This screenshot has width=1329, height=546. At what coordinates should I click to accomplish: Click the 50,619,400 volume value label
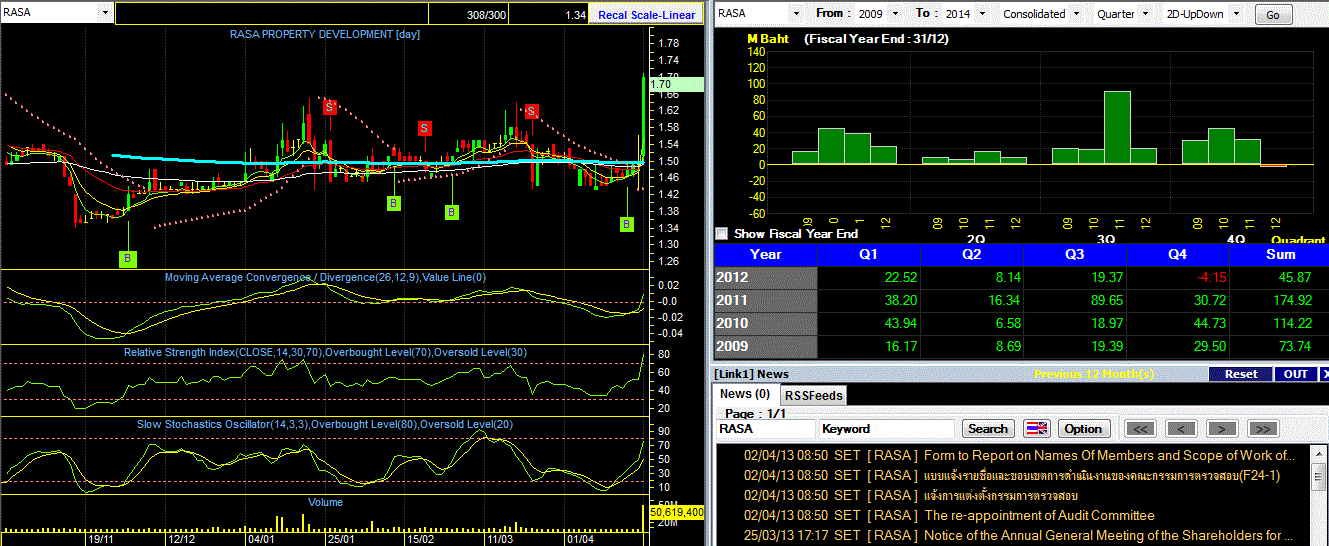coord(677,511)
